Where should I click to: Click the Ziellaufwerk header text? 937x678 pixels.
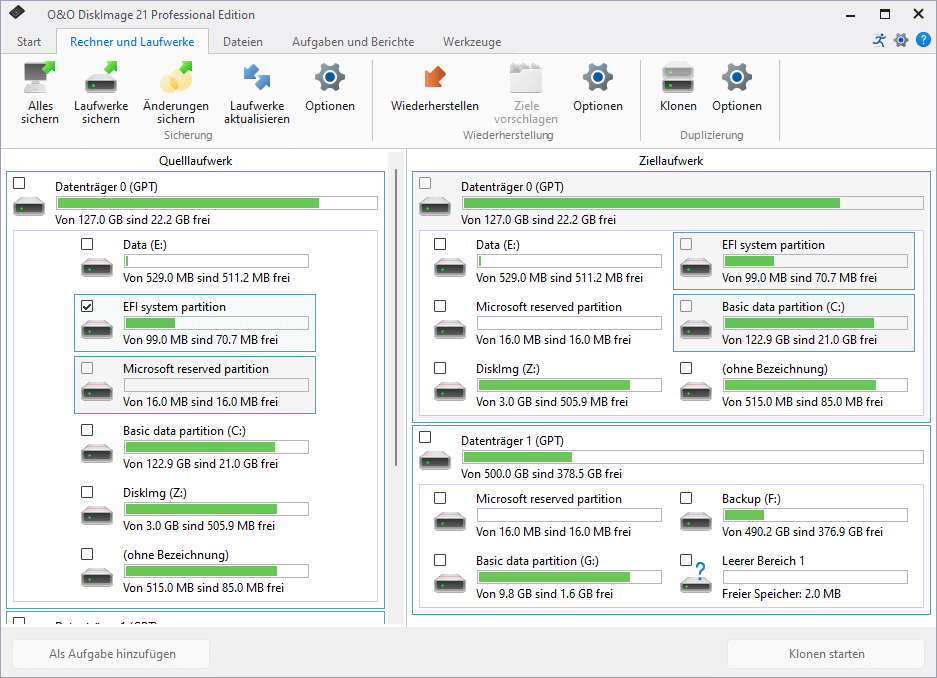pyautogui.click(x=670, y=161)
